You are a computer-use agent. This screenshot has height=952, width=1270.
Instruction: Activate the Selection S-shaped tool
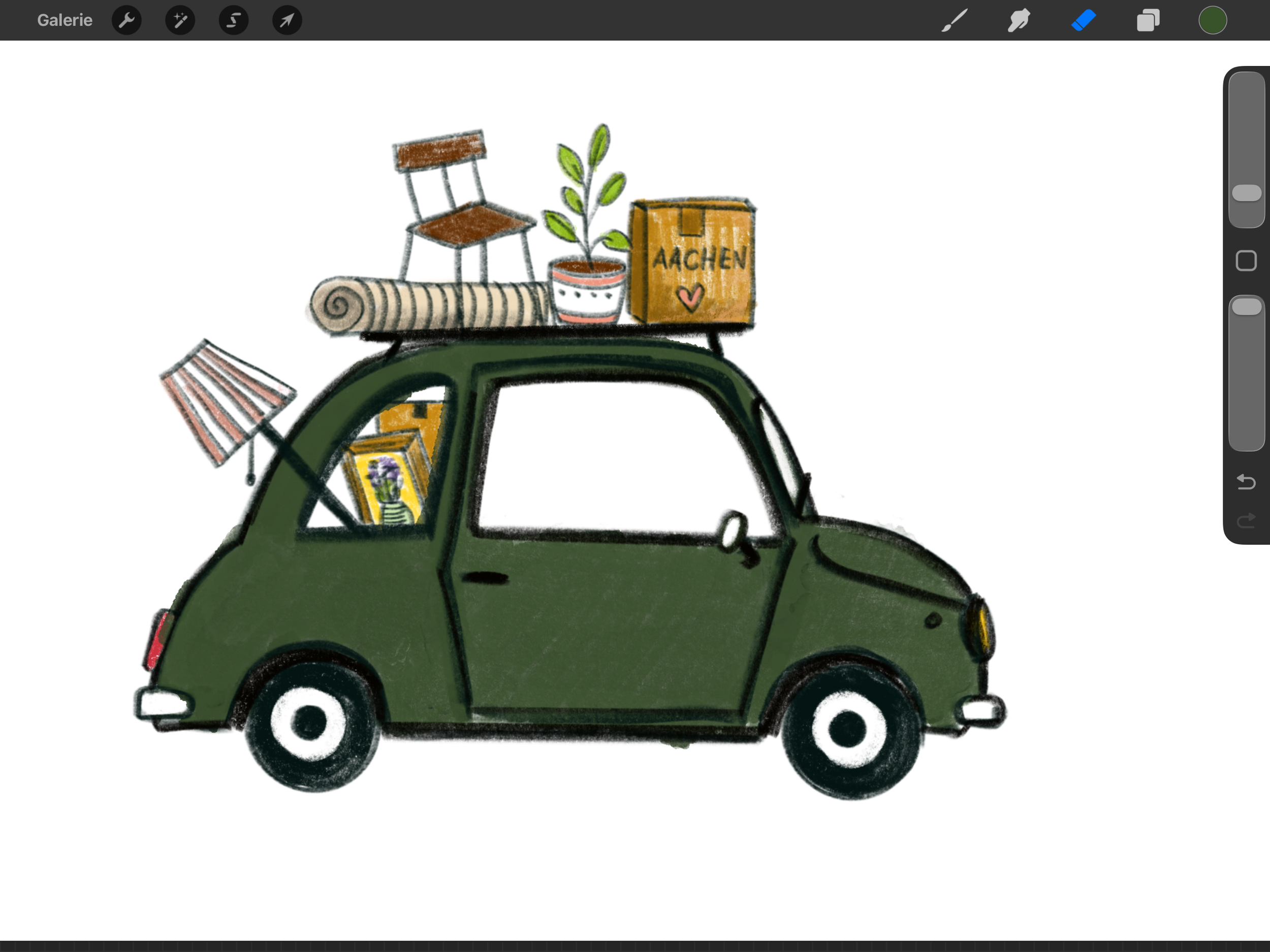[233, 20]
